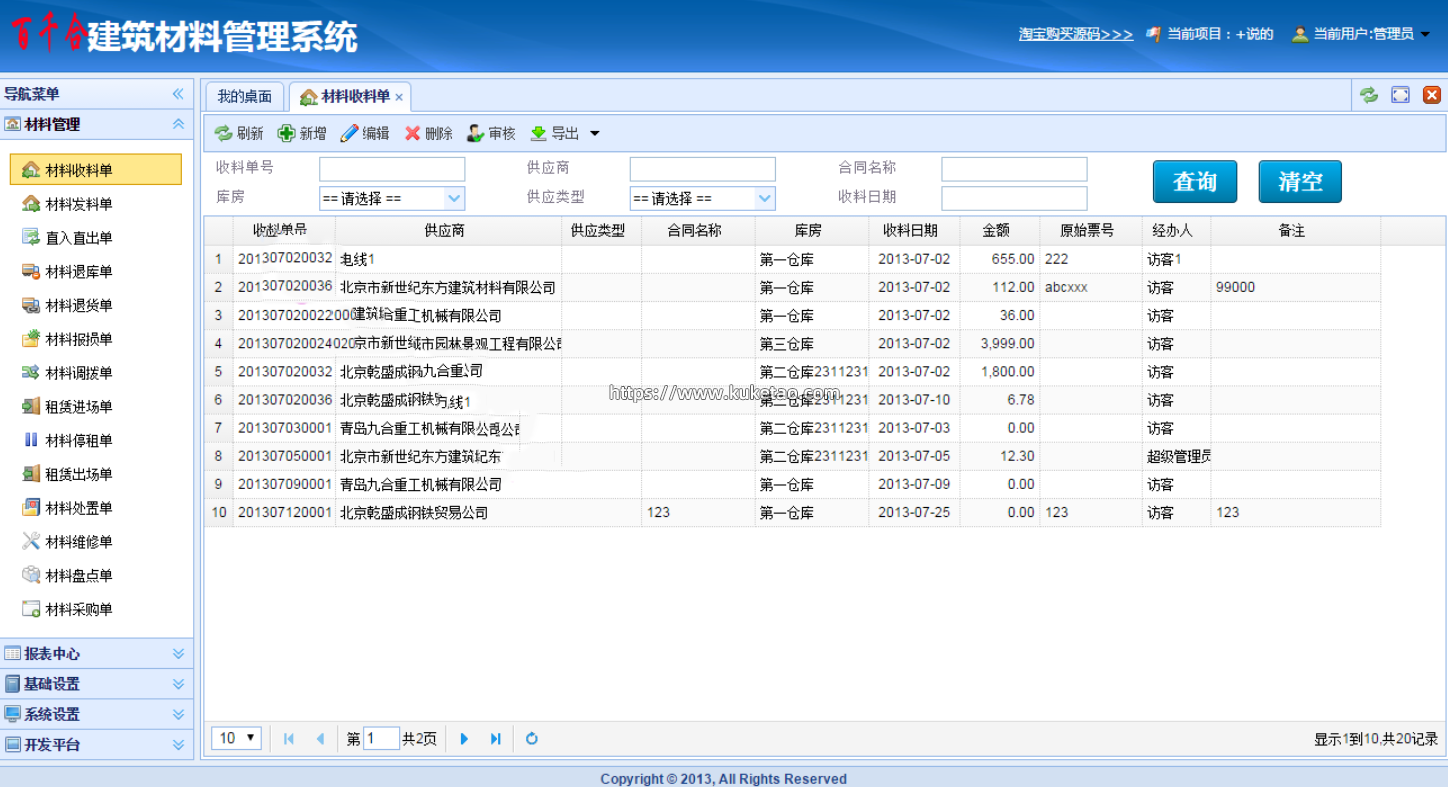Open the 导出 export dropdown
This screenshot has height=787, width=1448.
(x=594, y=134)
